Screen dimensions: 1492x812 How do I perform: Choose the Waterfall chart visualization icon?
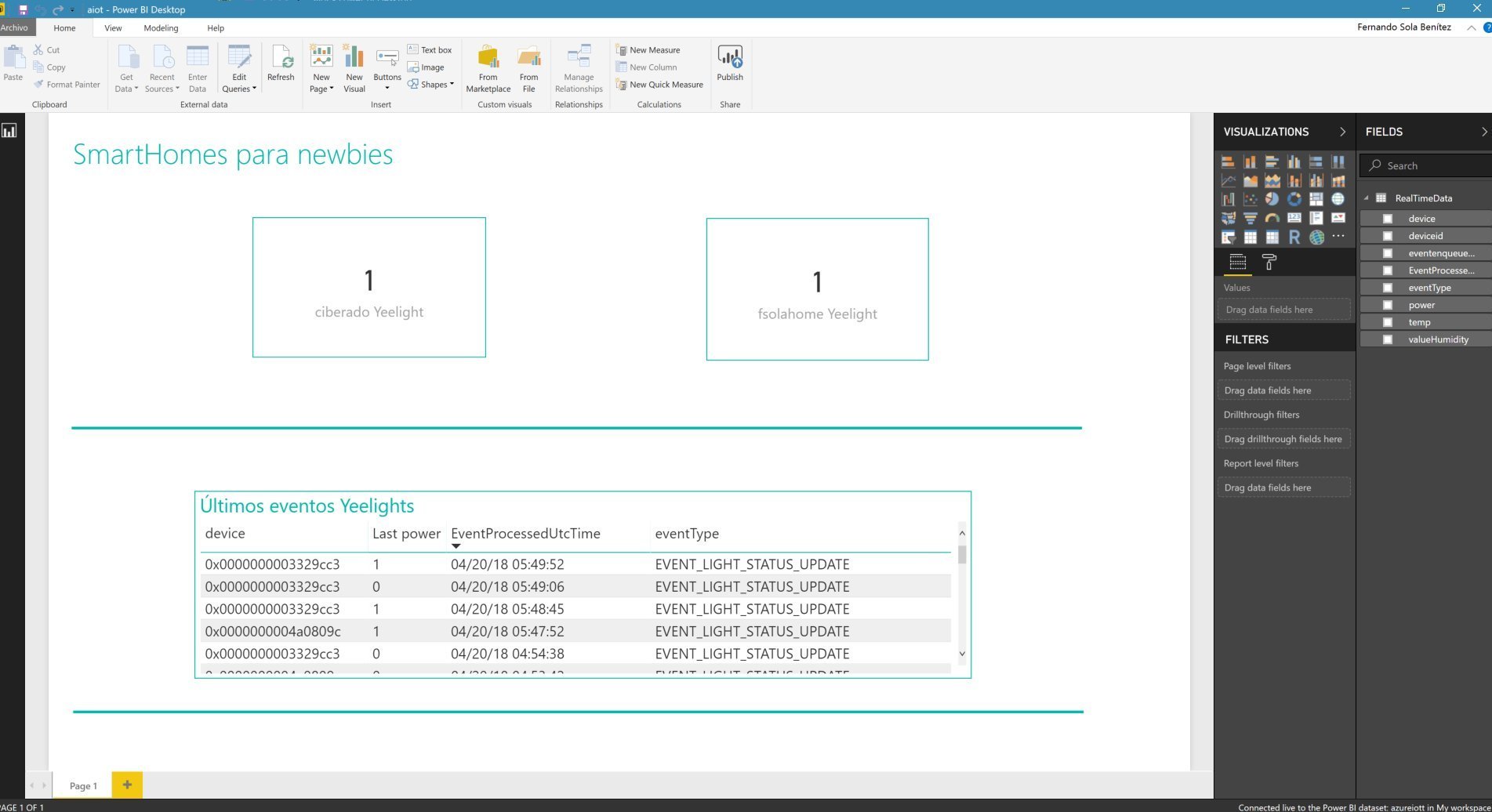[x=1228, y=199]
